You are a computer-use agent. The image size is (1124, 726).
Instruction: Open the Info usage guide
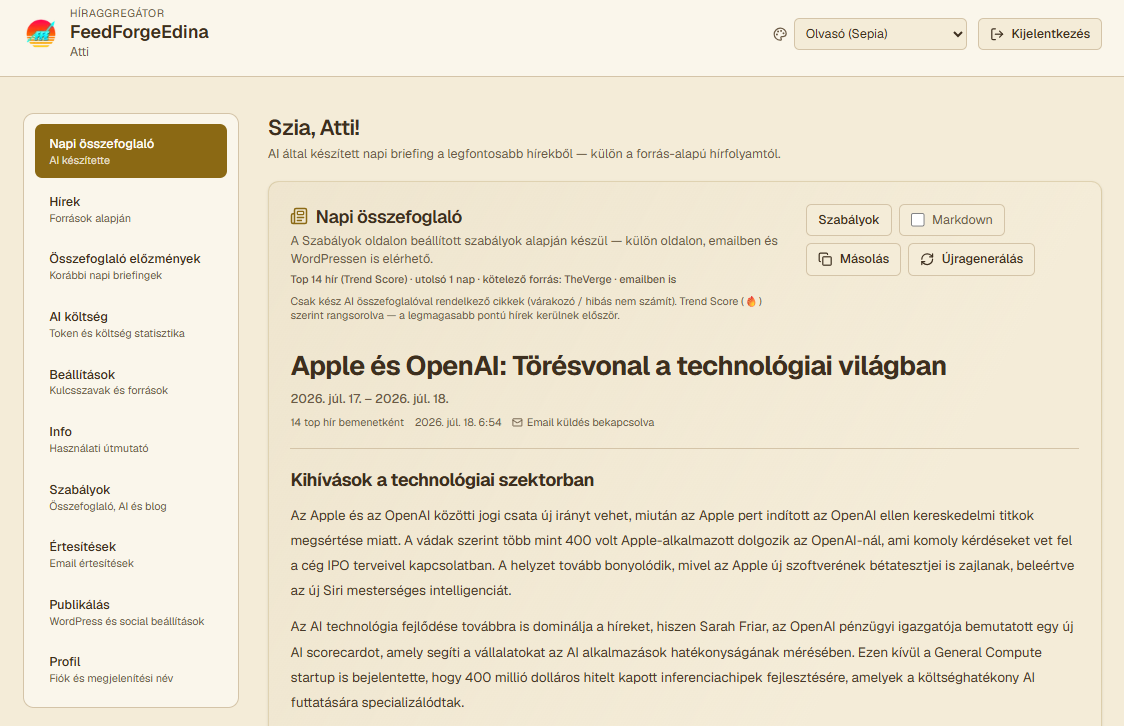pos(131,439)
